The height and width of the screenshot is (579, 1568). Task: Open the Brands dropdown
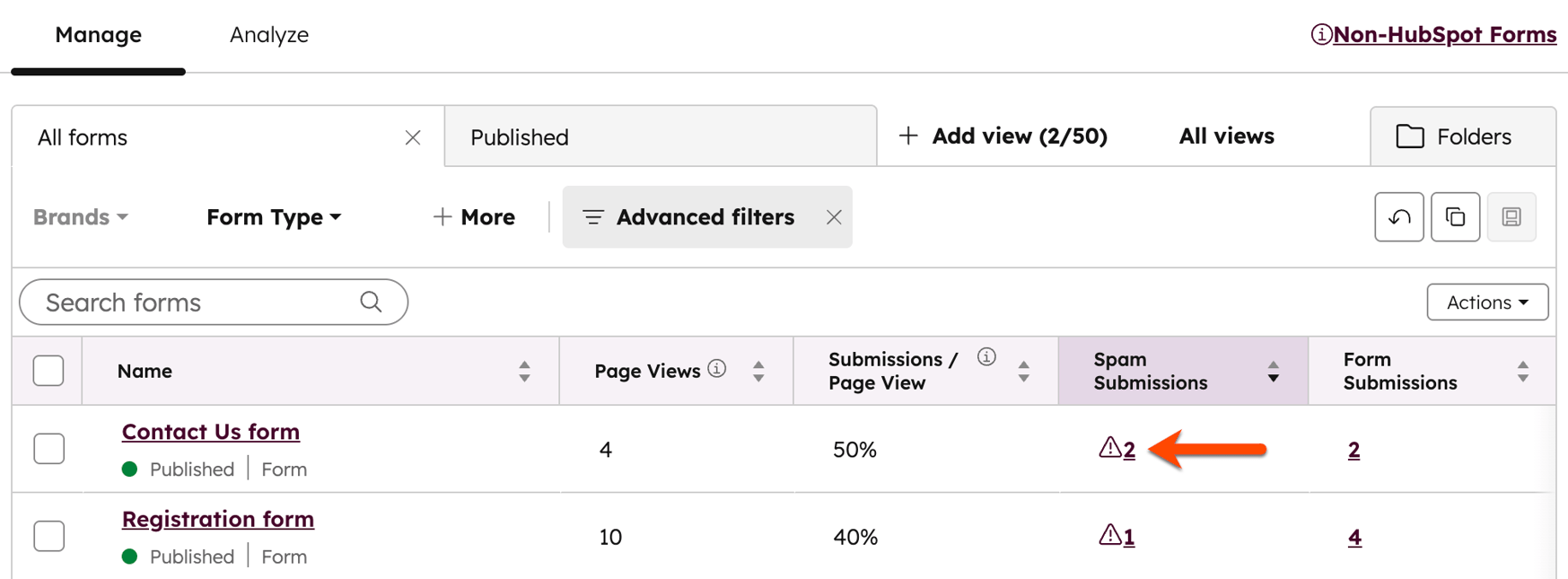[x=79, y=216]
